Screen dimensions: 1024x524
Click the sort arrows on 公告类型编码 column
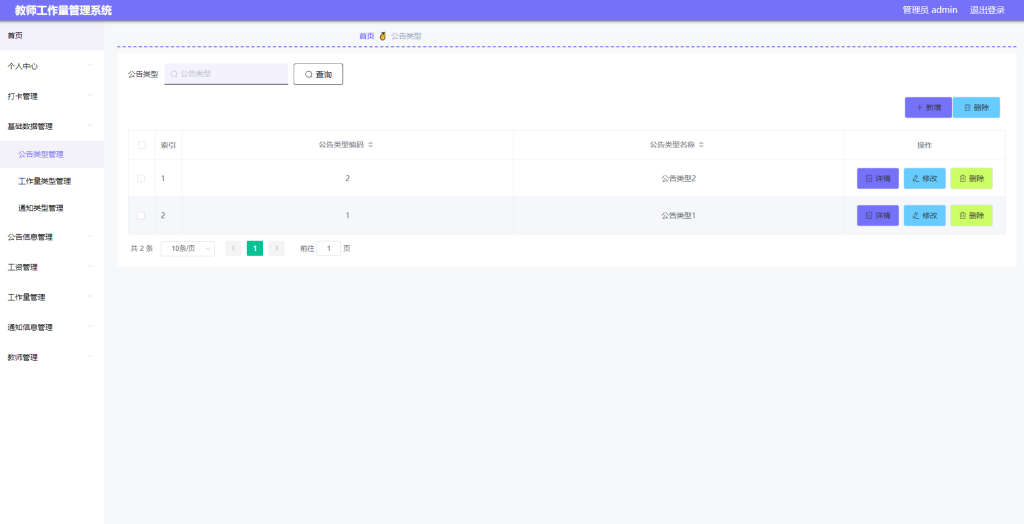[370, 145]
